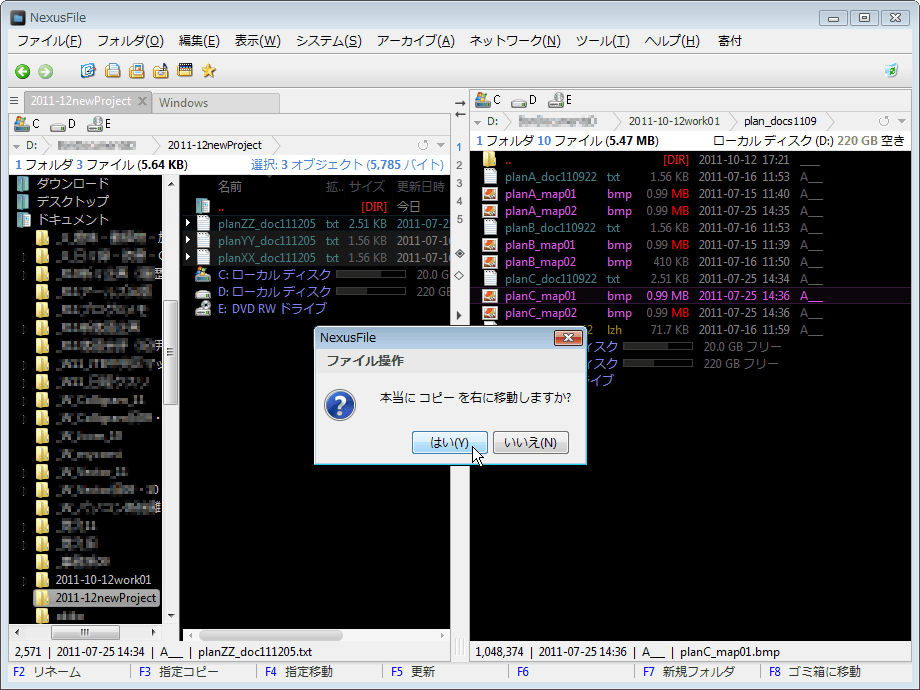Switch left pane to drive C
The height and width of the screenshot is (690, 920).
click(x=27, y=124)
